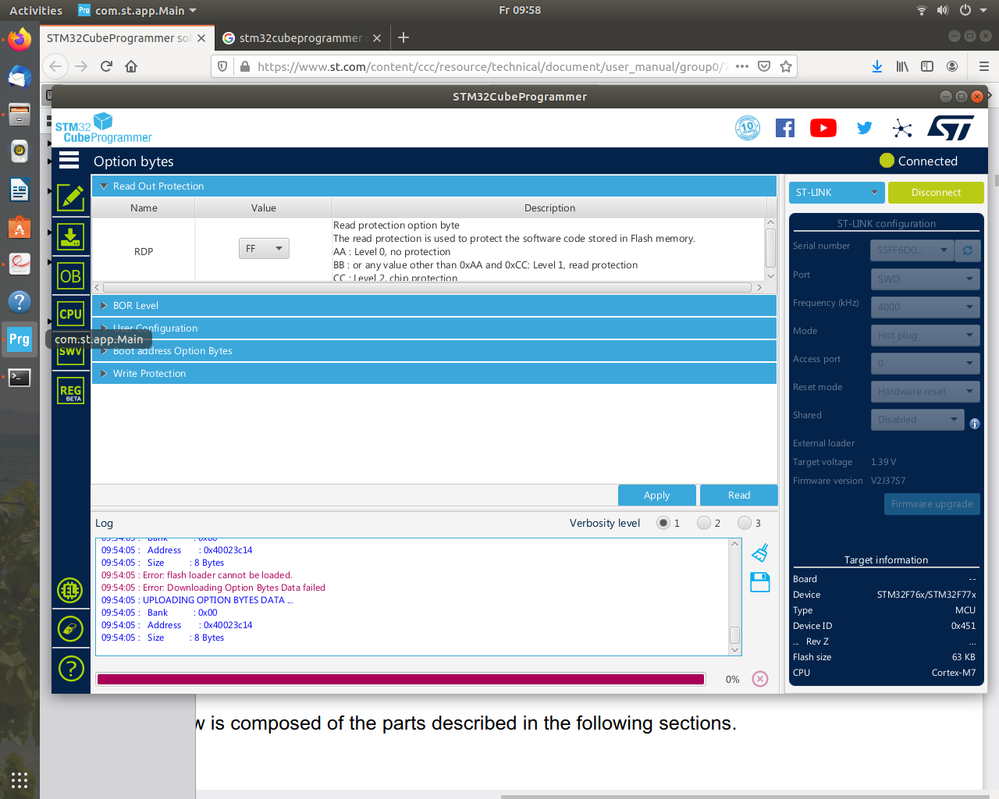Open the ST-LINK connection type dropdown
This screenshot has height=799, width=999.
(x=837, y=192)
